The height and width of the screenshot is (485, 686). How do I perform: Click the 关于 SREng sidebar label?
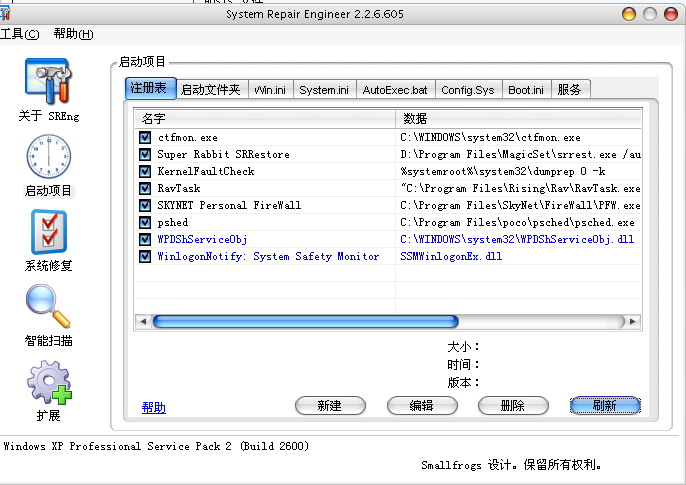click(49, 116)
